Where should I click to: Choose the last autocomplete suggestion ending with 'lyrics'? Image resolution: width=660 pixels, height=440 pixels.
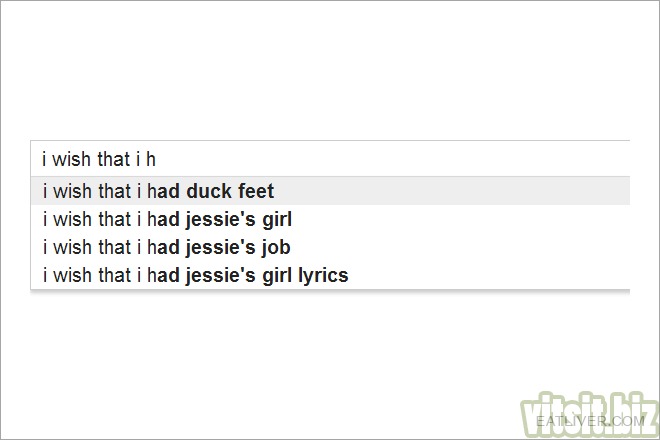click(330, 275)
